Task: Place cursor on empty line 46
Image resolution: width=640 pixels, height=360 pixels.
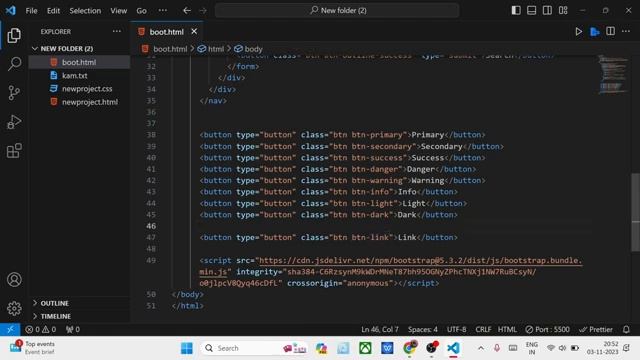Action: click(395, 226)
